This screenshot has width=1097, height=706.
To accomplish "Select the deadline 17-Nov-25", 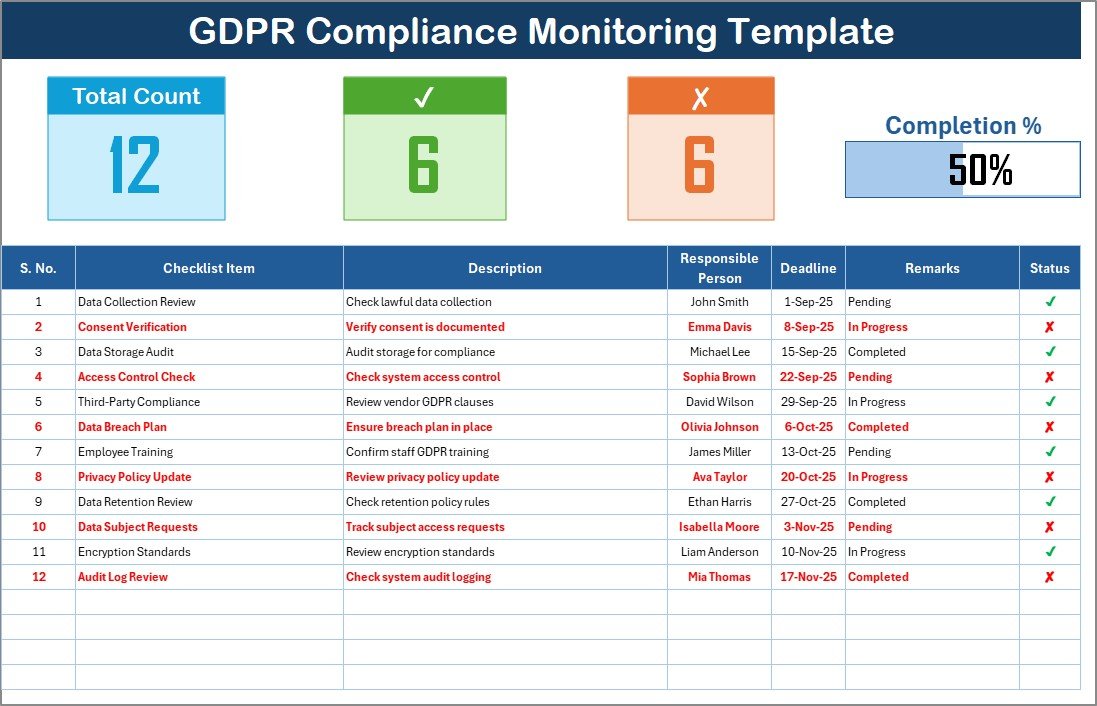I will coord(808,577).
